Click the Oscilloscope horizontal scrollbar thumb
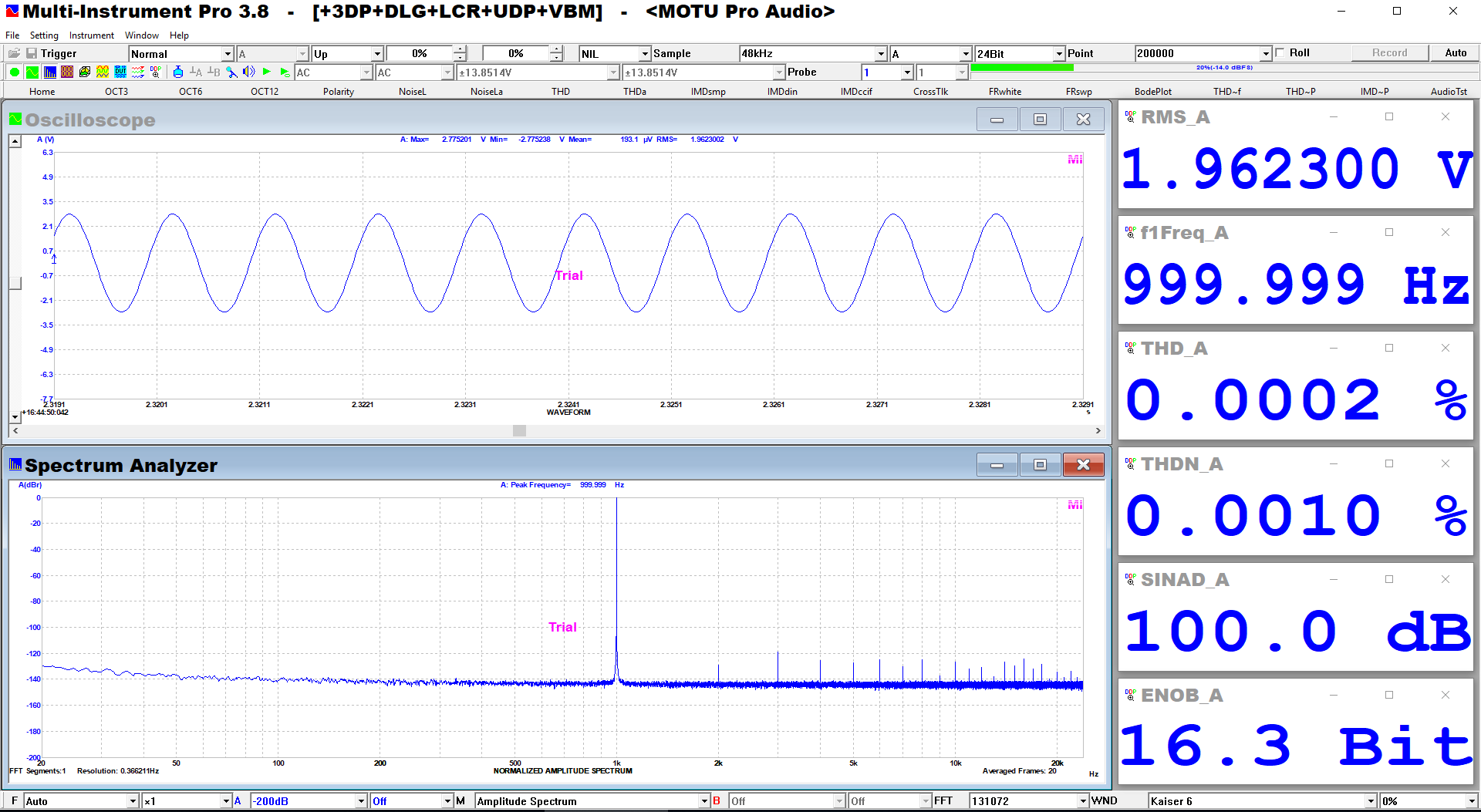Screen dimensions: 1481x812 pyautogui.click(x=520, y=430)
